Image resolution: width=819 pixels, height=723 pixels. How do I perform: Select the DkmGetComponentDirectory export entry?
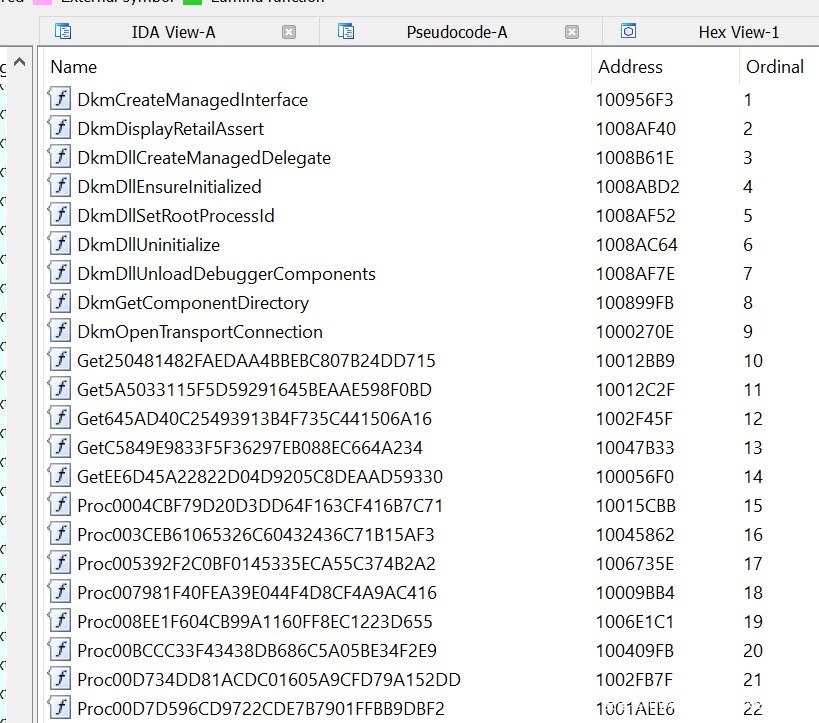[x=192, y=303]
